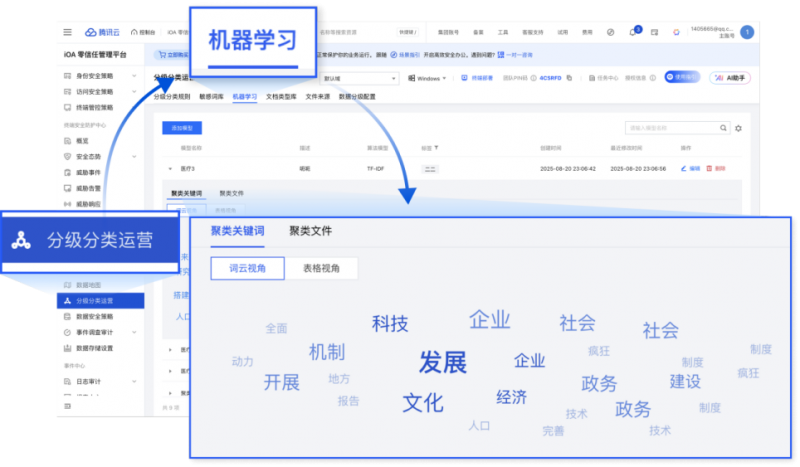
Task: Switch to the 聚类文件 tab
Action: point(310,231)
